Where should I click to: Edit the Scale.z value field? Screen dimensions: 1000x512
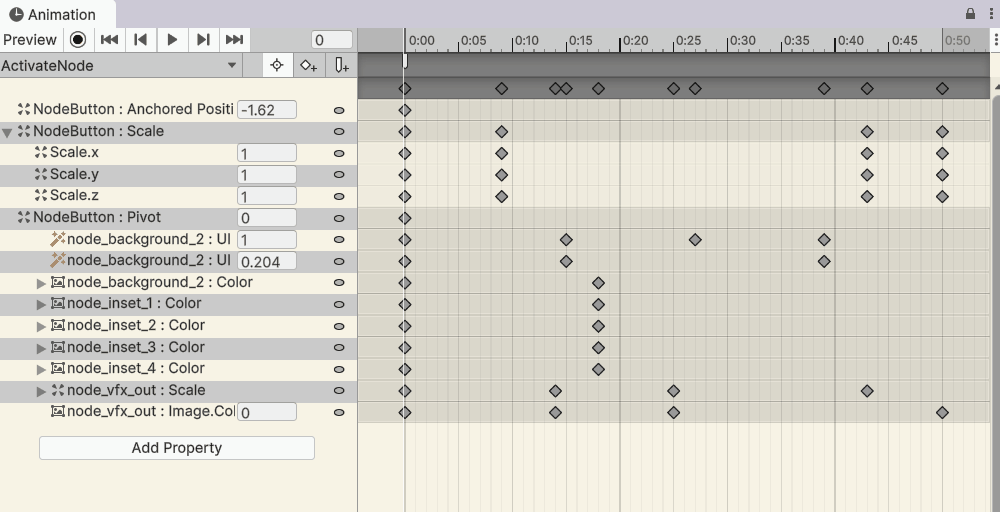tap(267, 196)
